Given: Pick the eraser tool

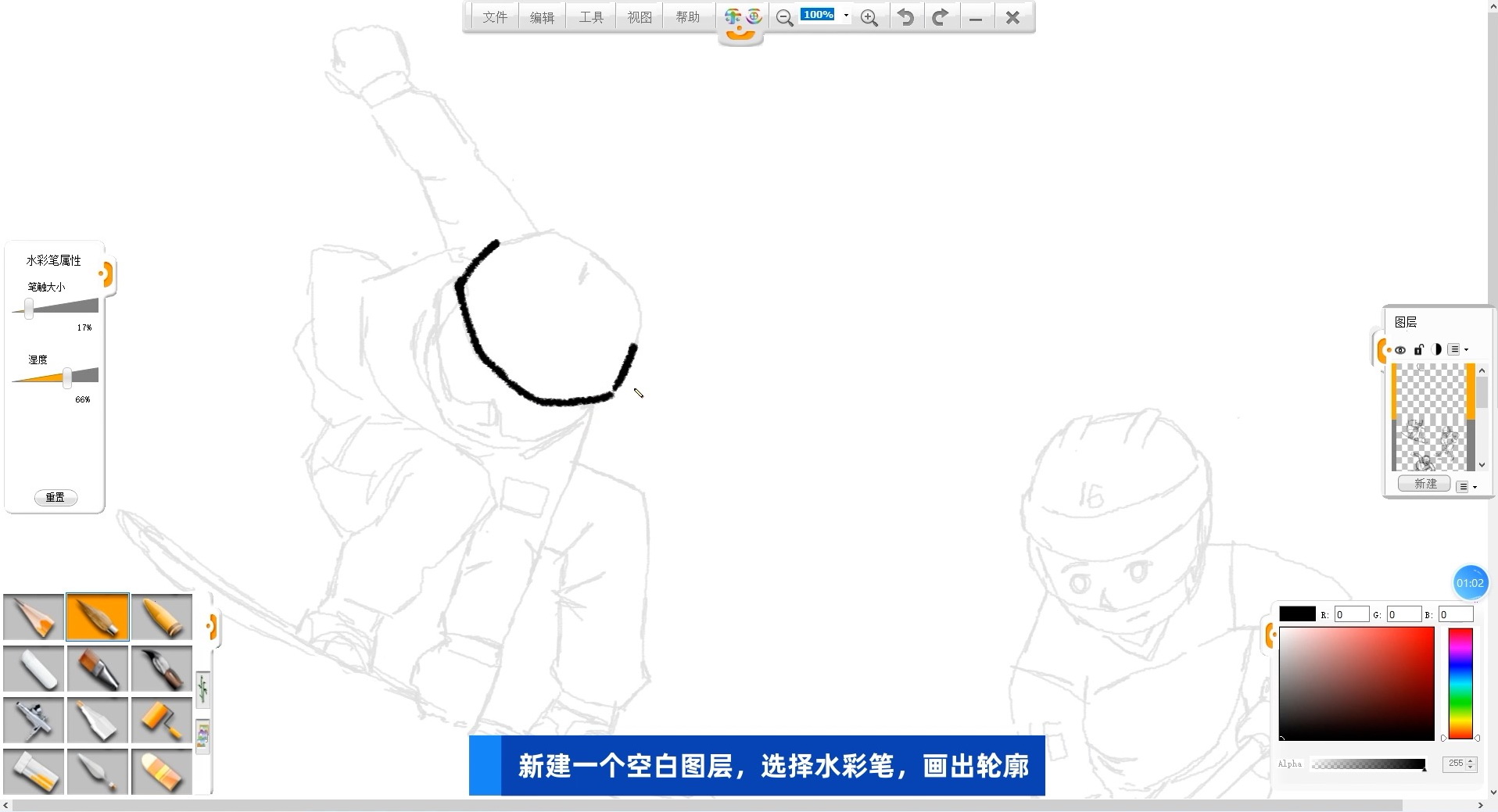Looking at the screenshot, I should [162, 771].
